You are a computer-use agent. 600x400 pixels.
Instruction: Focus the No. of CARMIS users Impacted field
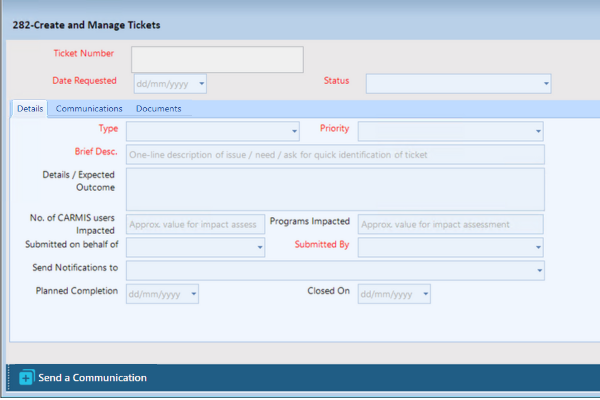(x=195, y=224)
